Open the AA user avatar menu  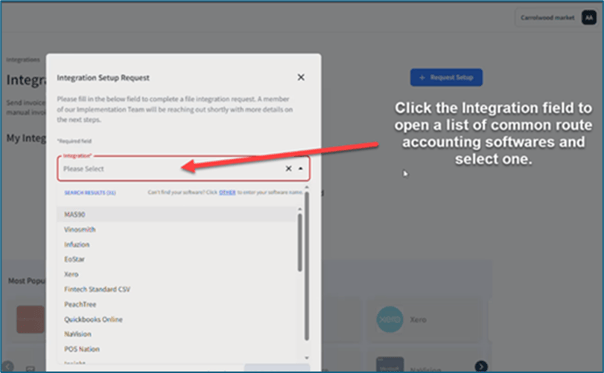tap(589, 18)
